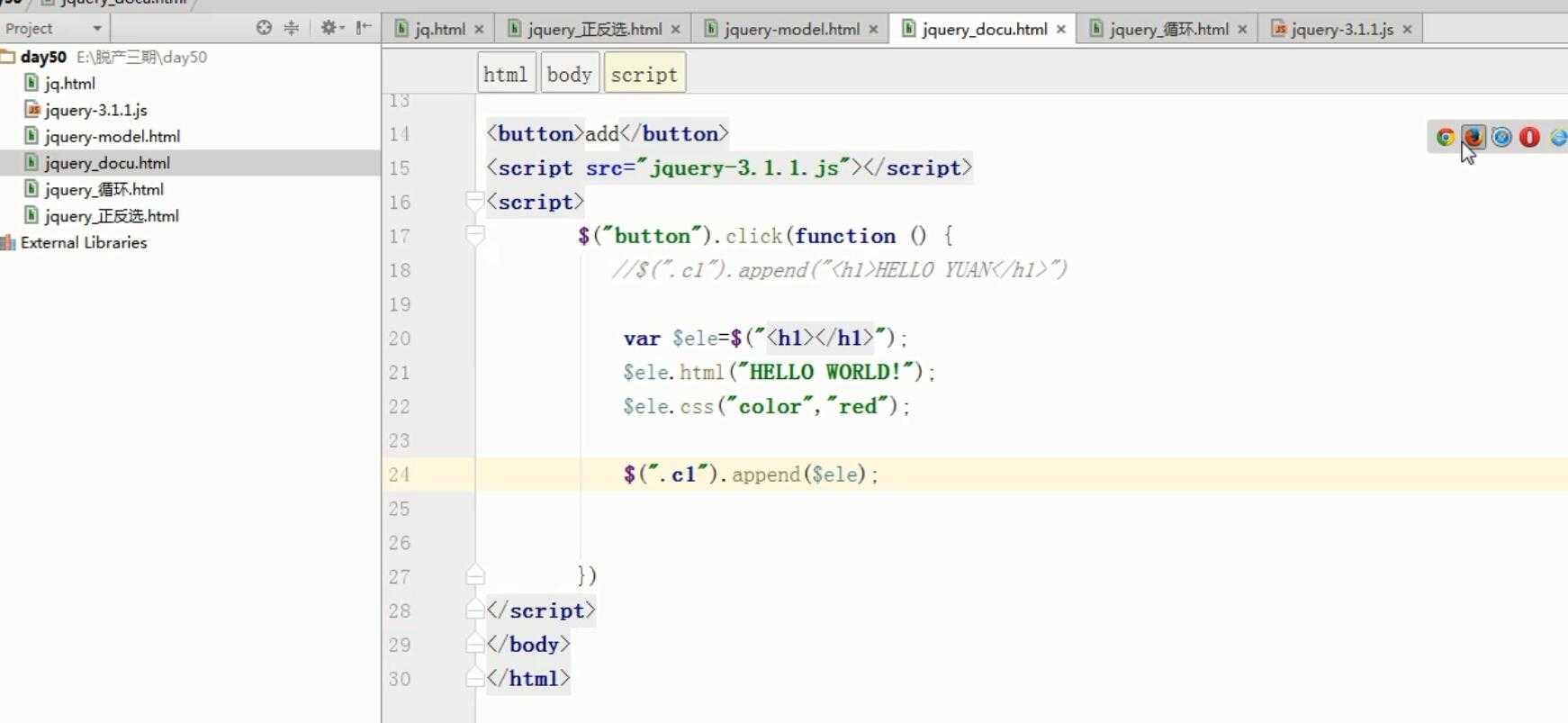
Task: Select the jquery_docu.html tab
Action: (984, 29)
